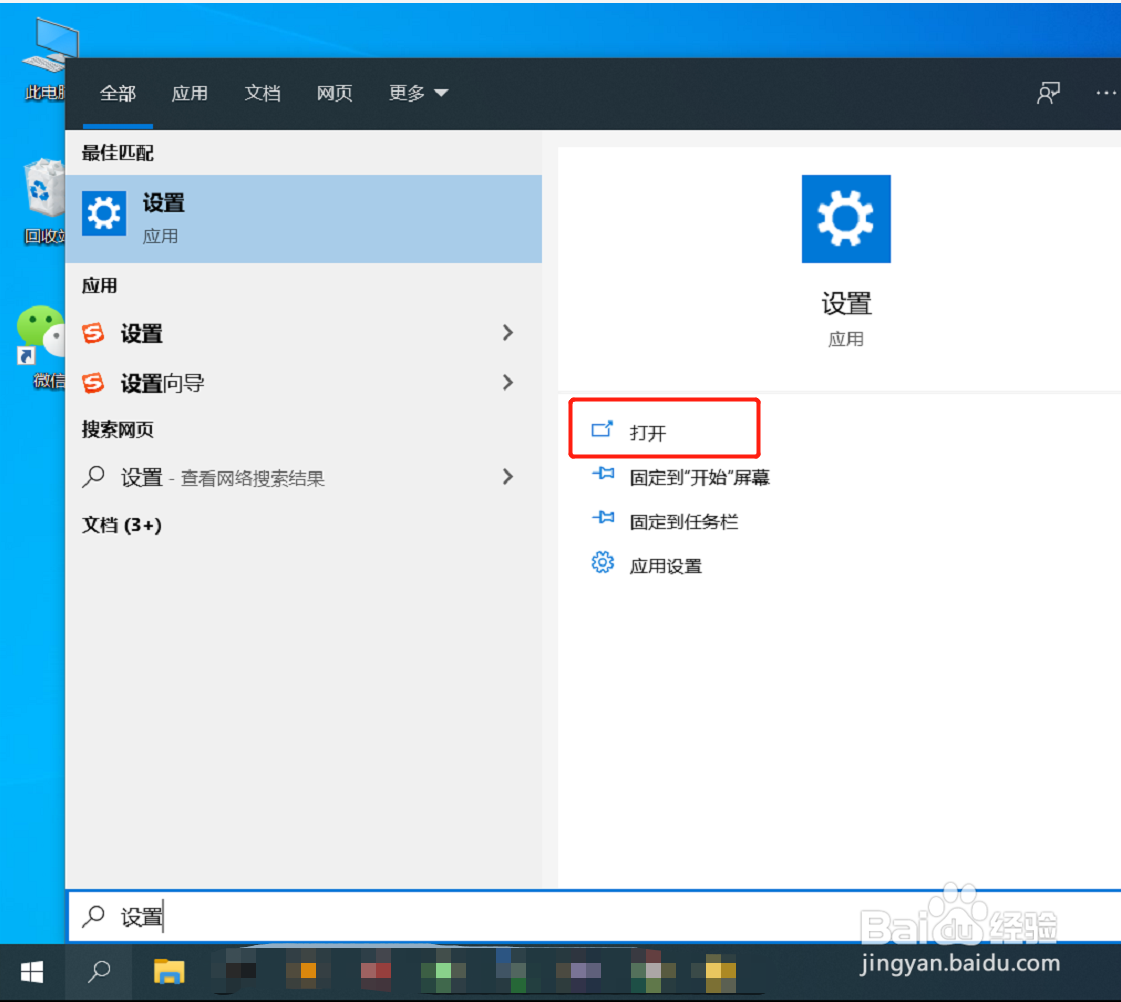
Task: Click the Settings gear icon in best match
Action: tap(104, 213)
